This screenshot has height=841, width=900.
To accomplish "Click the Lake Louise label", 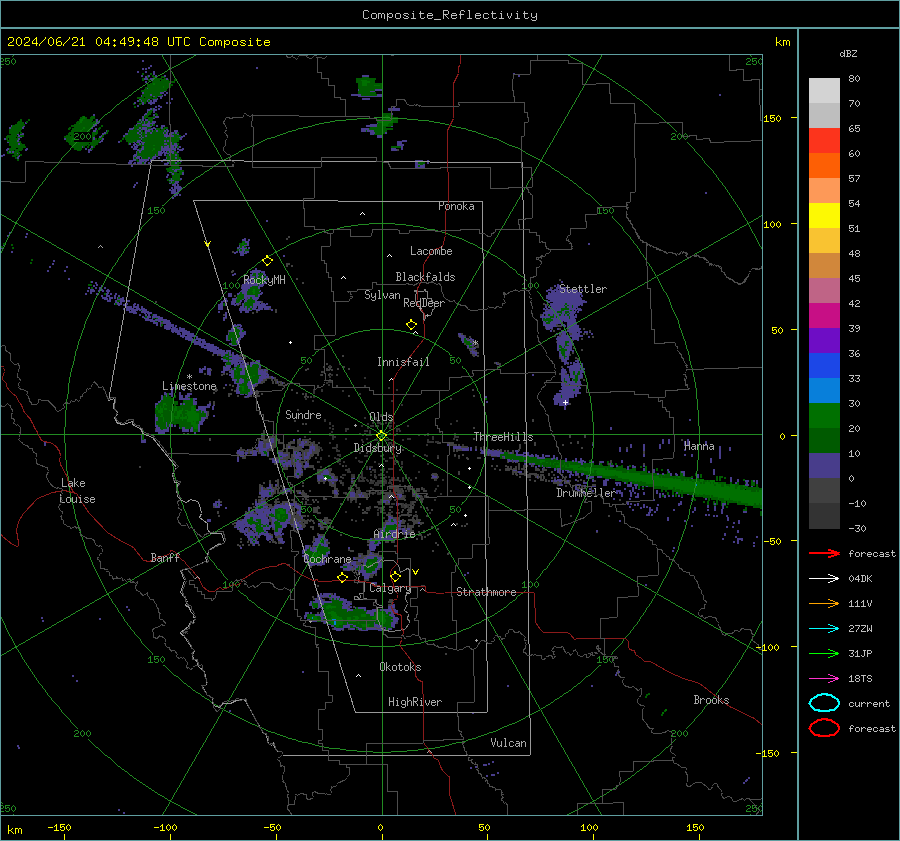I will click(x=78, y=491).
